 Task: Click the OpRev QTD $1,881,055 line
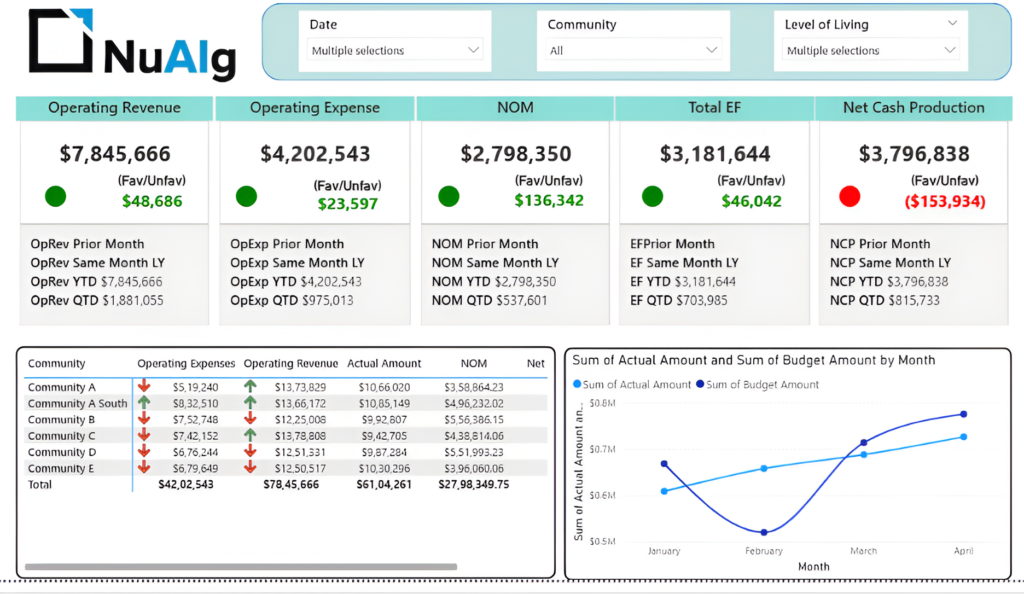(97, 300)
